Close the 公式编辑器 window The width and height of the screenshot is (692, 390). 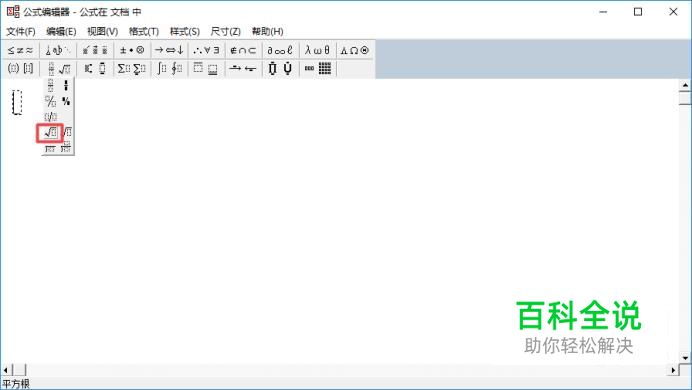click(x=673, y=12)
